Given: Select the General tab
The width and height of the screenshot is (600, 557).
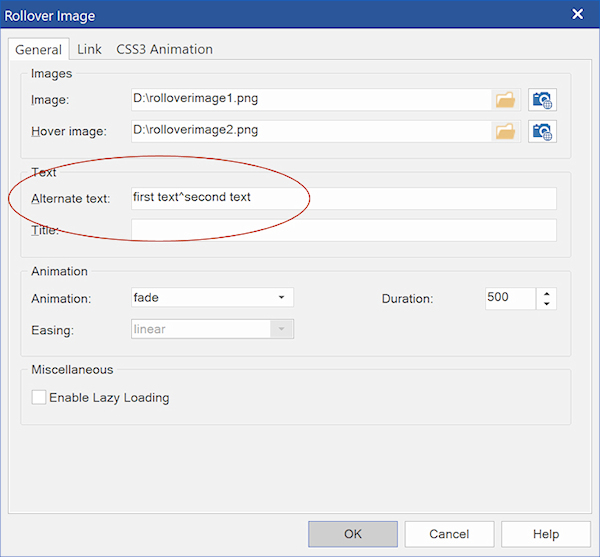Looking at the screenshot, I should coord(38,49).
